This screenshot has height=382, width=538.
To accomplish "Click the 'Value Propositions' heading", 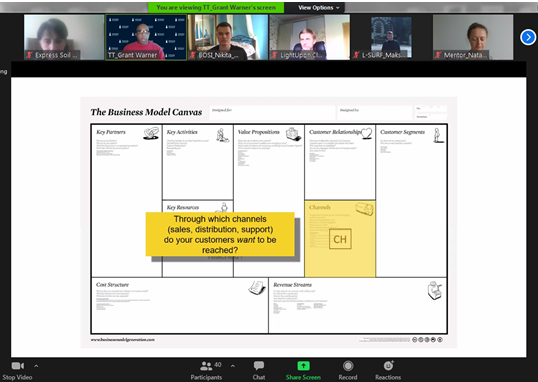I will coord(259,132).
